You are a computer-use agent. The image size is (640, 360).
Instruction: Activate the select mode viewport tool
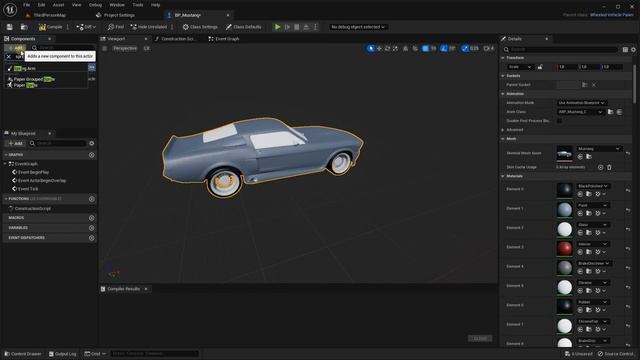coord(371,49)
